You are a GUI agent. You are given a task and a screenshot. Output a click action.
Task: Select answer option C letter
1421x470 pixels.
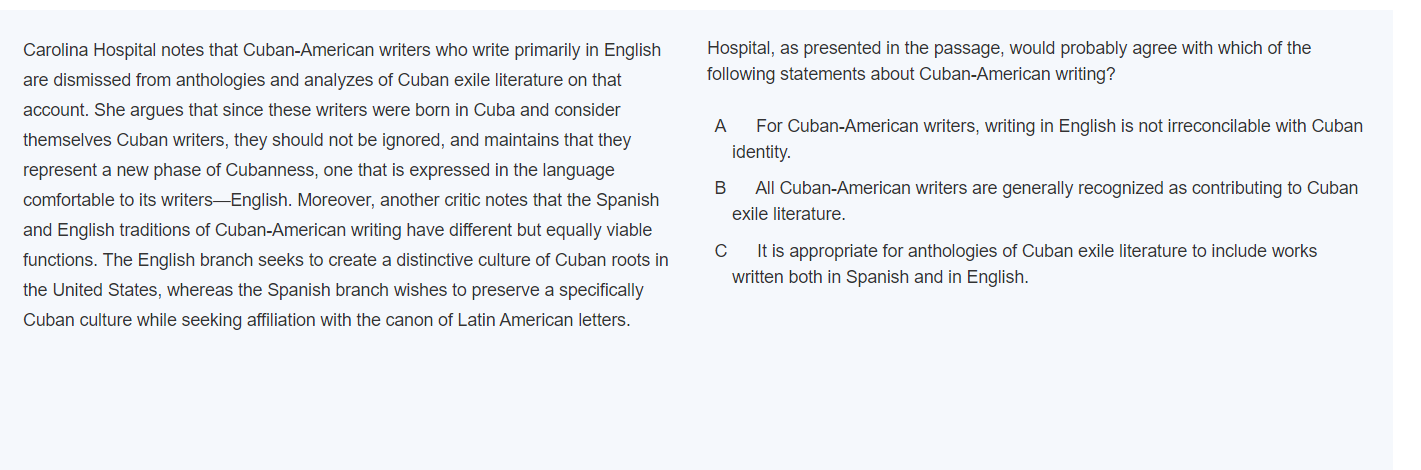click(720, 251)
